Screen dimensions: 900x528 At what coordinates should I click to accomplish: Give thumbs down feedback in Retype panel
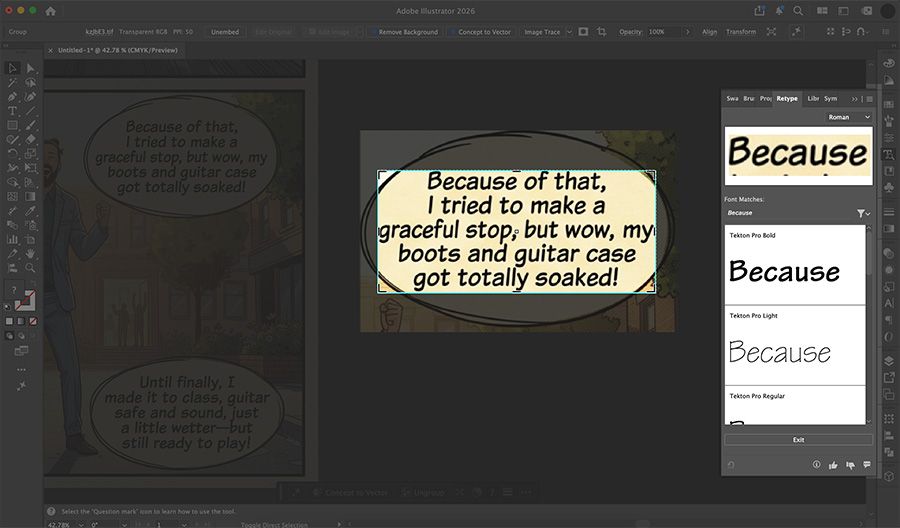click(850, 465)
